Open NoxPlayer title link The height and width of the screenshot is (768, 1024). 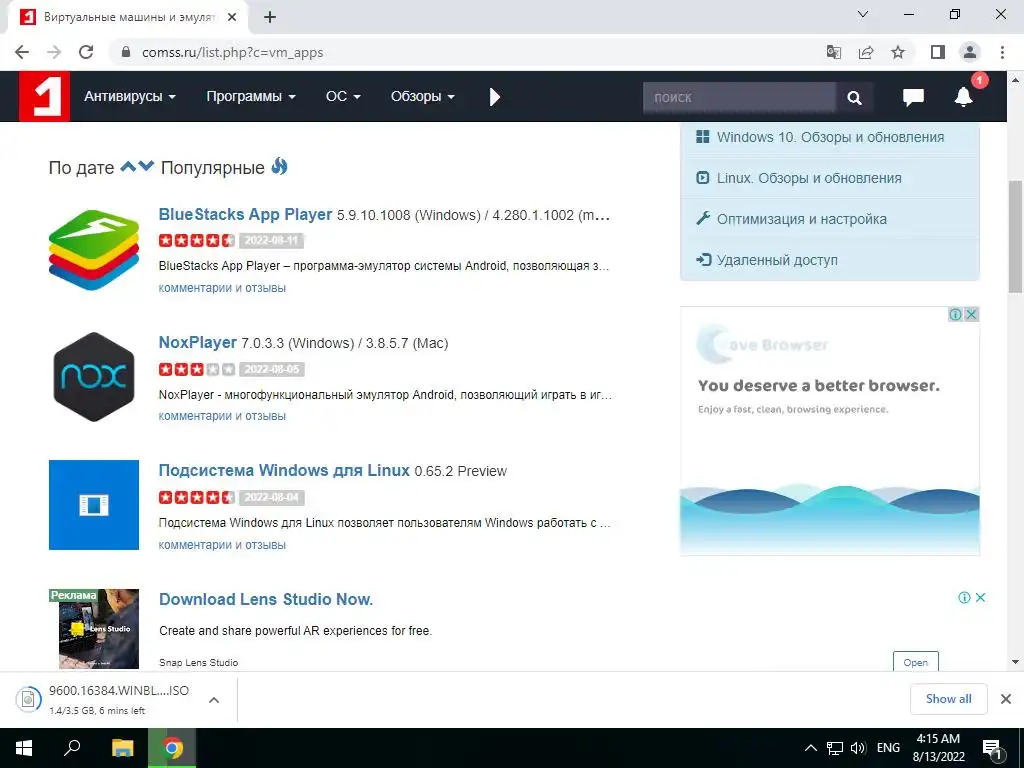[x=197, y=342]
